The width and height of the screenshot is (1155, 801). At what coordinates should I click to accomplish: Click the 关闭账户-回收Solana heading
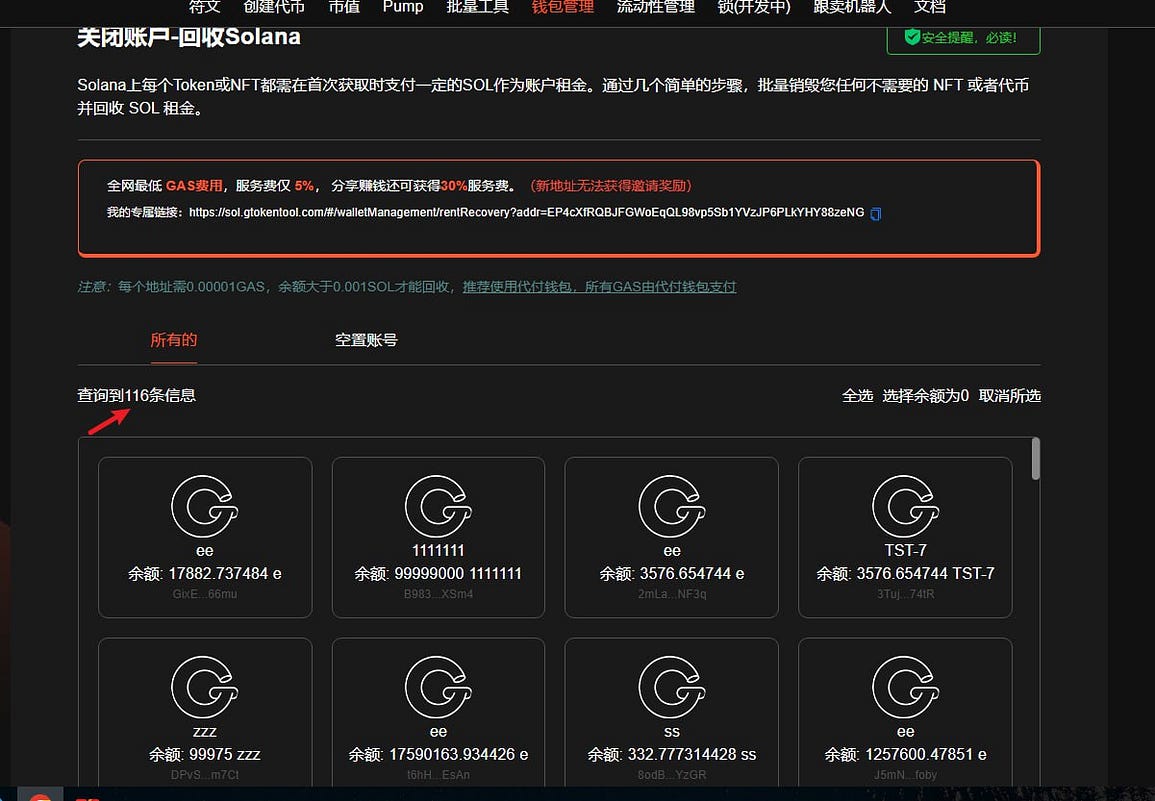(189, 37)
